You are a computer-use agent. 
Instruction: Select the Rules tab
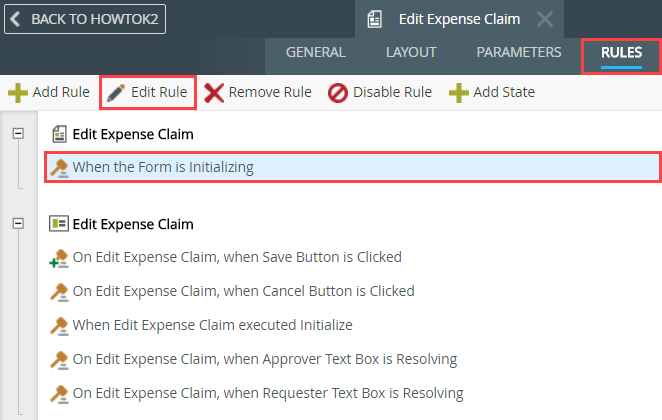click(621, 53)
